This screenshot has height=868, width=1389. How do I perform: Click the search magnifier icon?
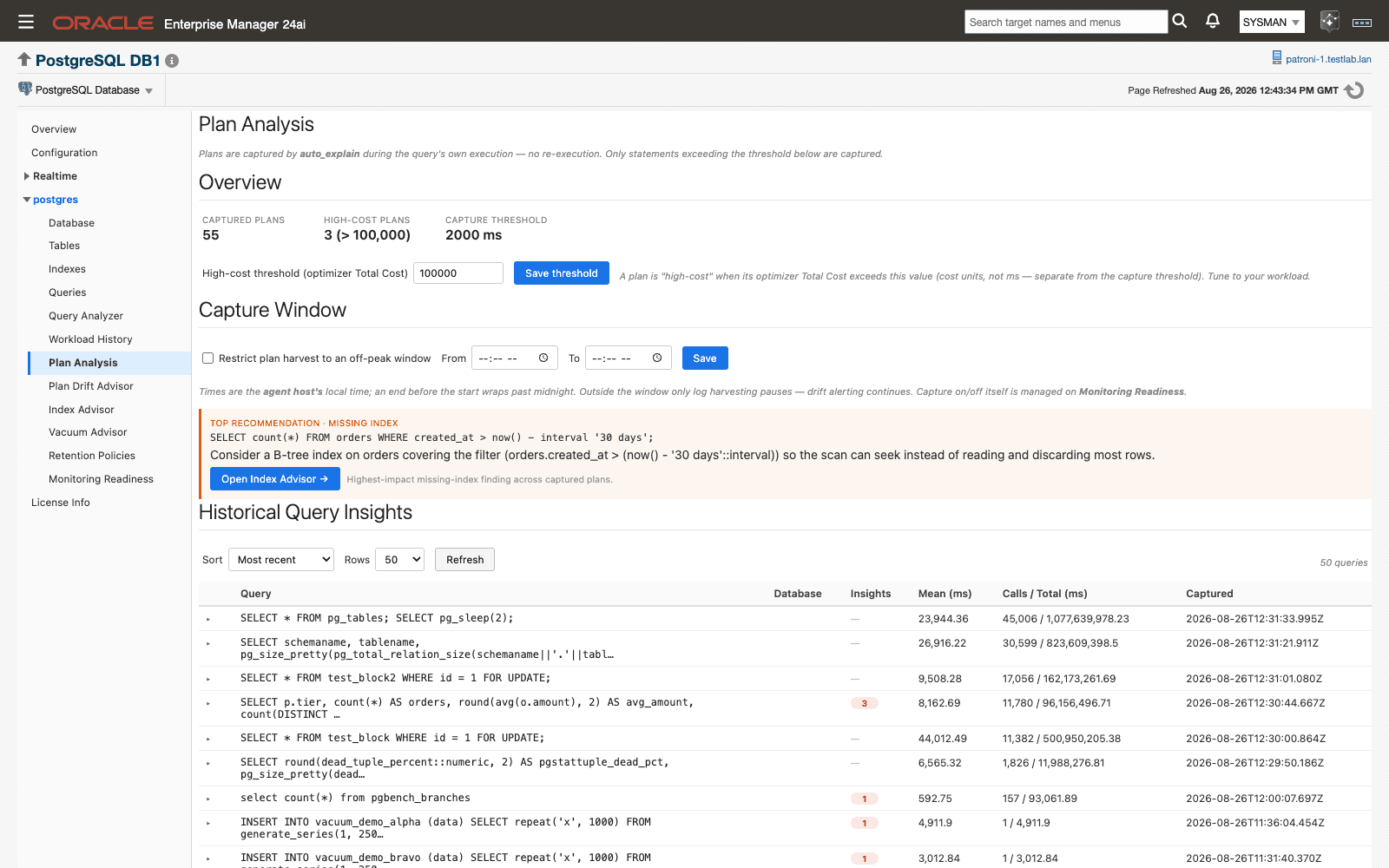click(x=1179, y=21)
